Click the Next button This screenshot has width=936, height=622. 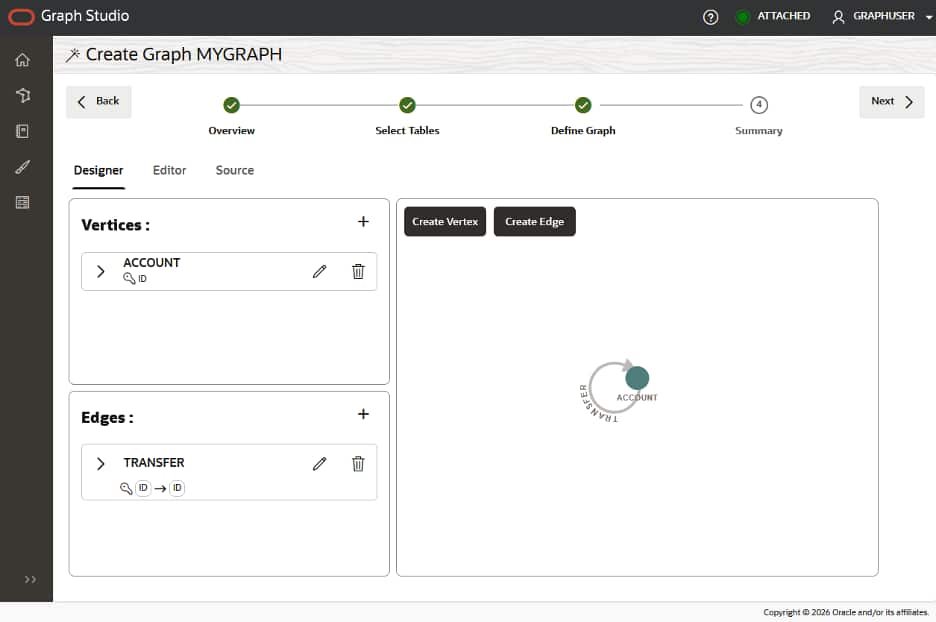pyautogui.click(x=891, y=101)
